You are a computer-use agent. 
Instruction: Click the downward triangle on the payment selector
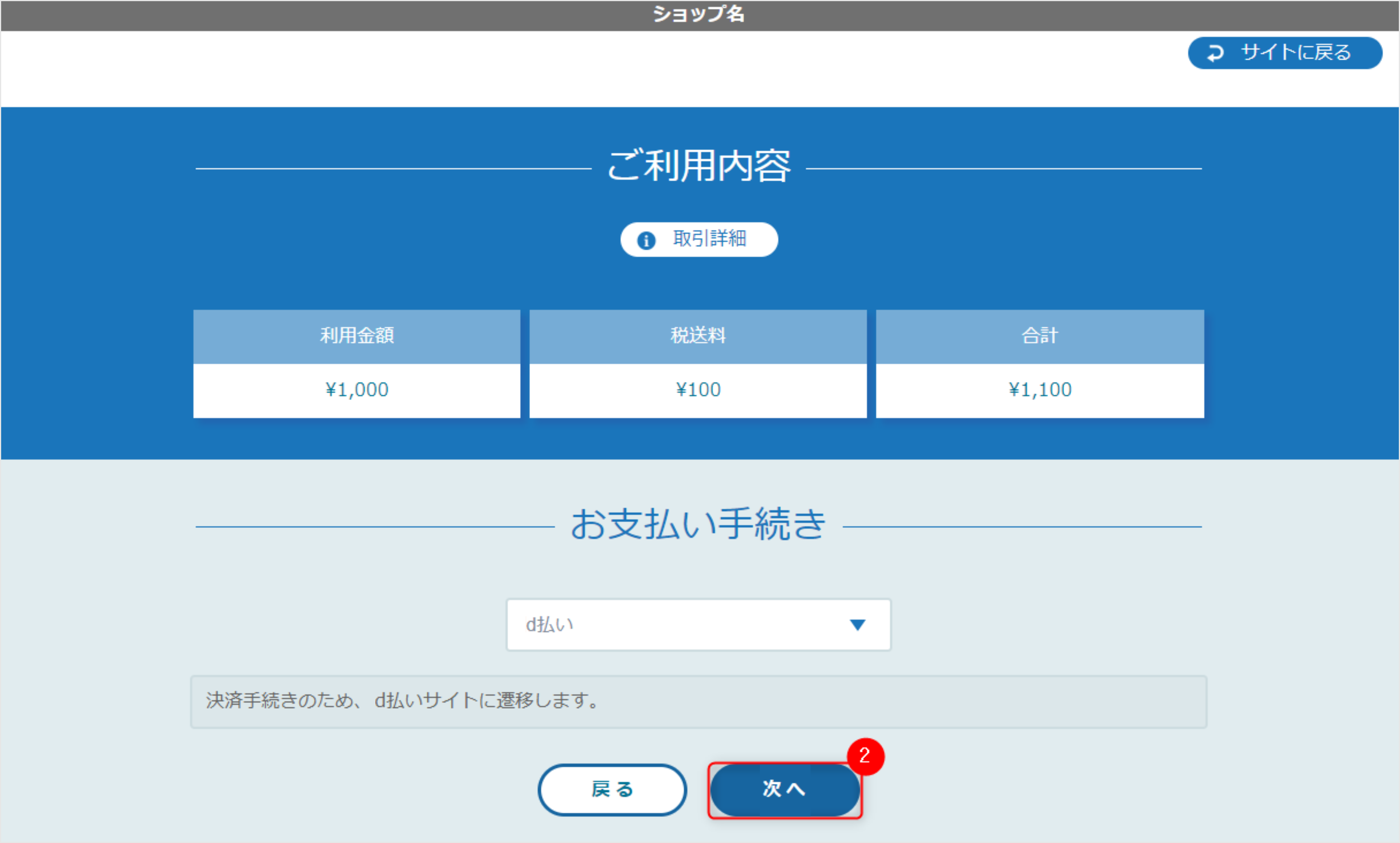[x=858, y=625]
